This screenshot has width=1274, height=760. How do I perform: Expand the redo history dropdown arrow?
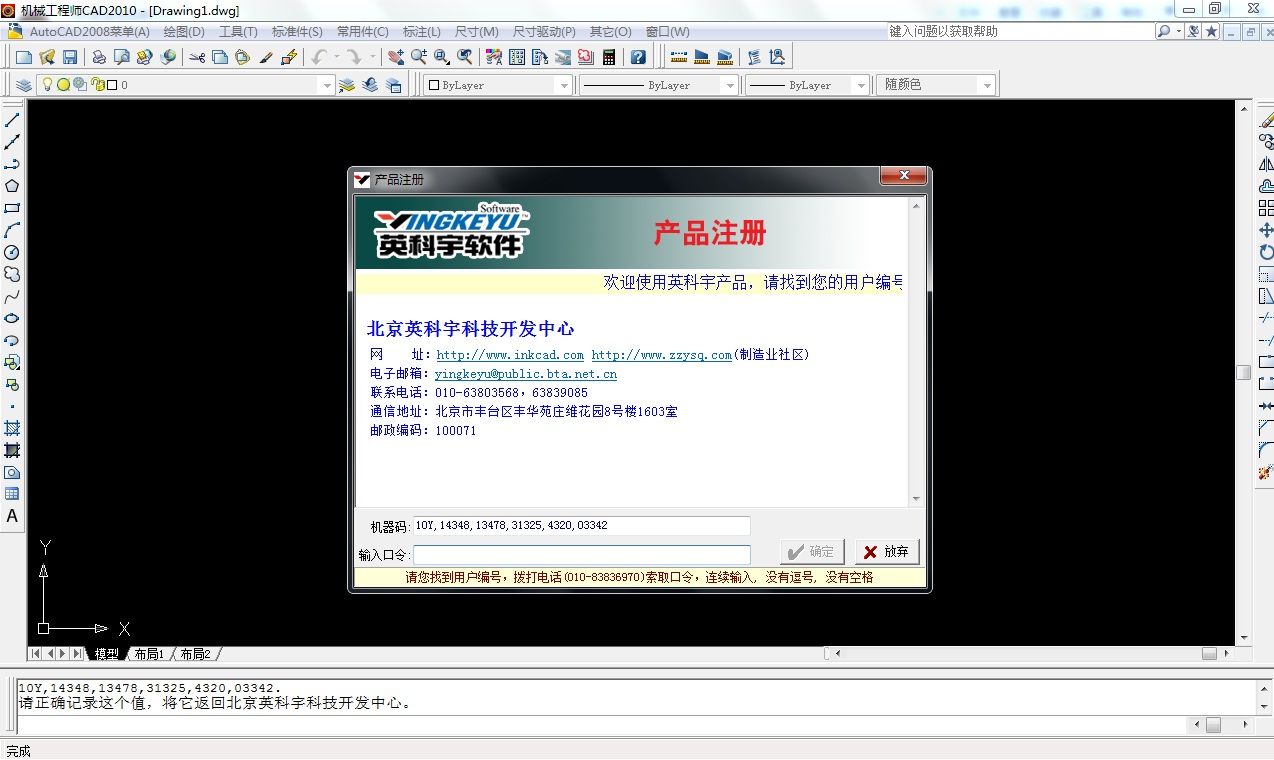pos(372,57)
